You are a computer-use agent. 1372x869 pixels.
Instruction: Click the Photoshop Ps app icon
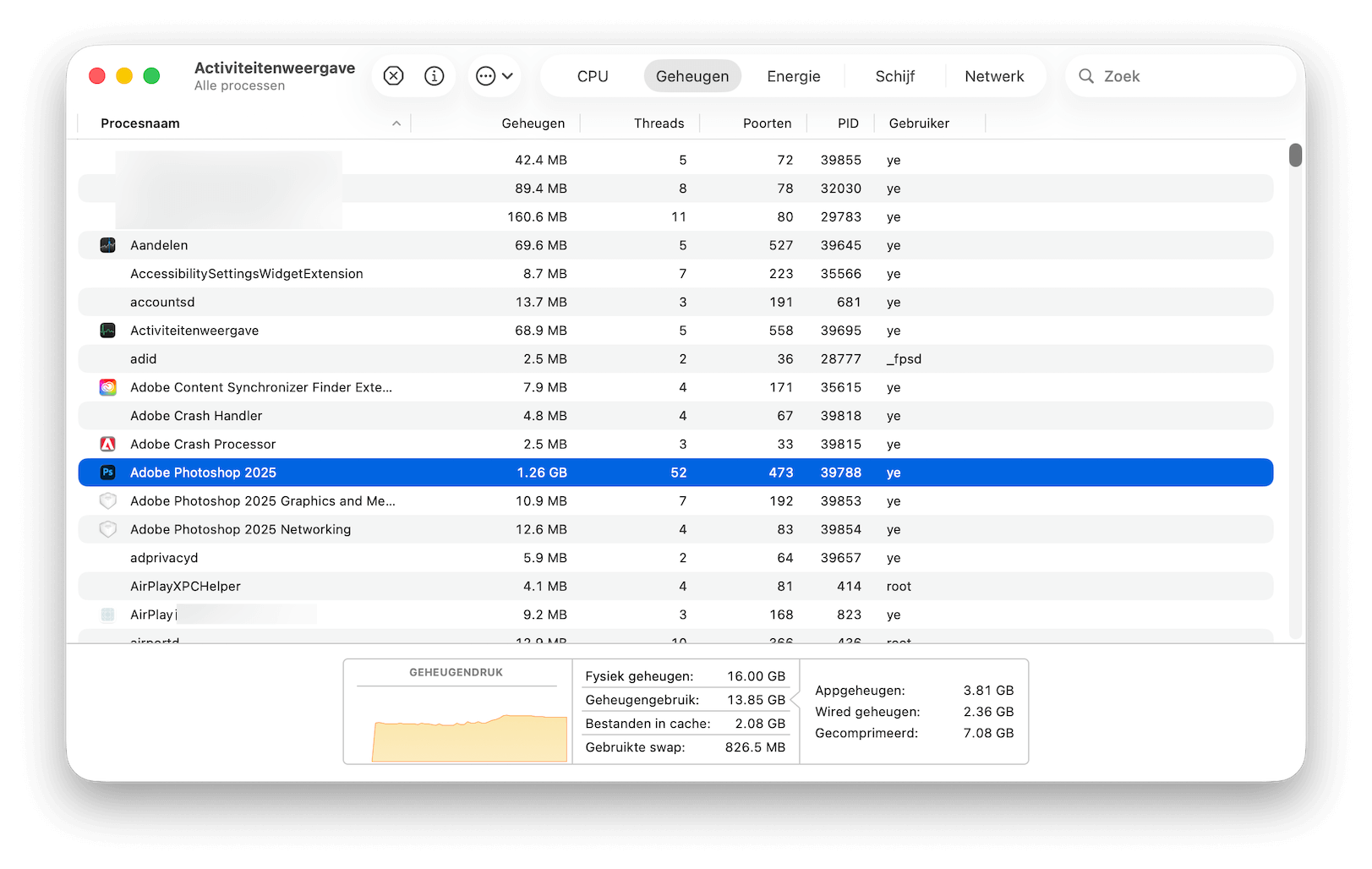(107, 473)
